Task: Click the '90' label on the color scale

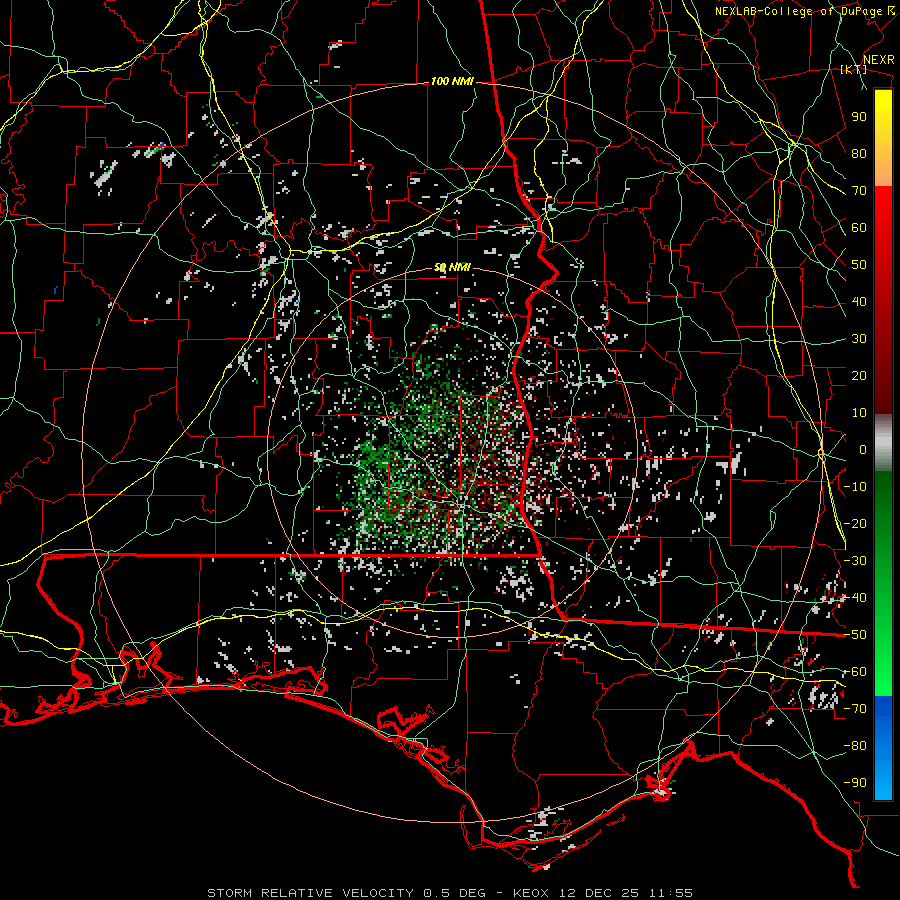Action: (859, 117)
